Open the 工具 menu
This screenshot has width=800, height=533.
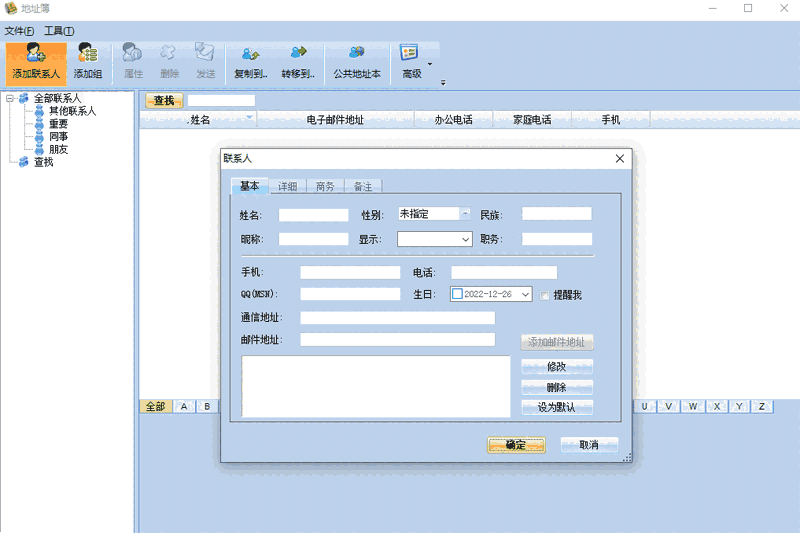pyautogui.click(x=59, y=31)
